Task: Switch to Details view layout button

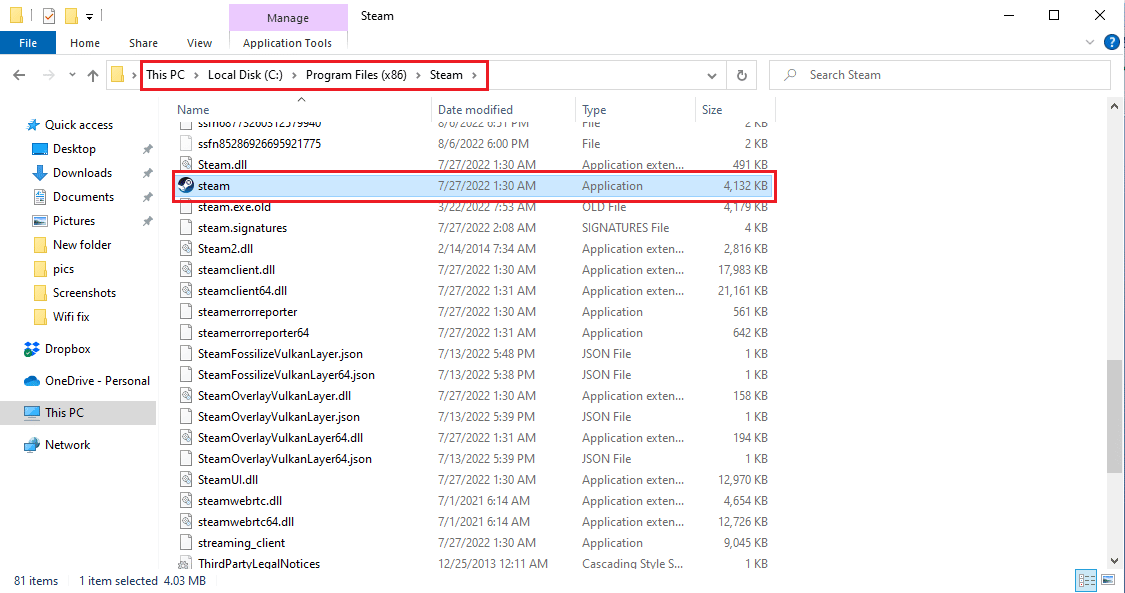Action: pyautogui.click(x=1087, y=580)
